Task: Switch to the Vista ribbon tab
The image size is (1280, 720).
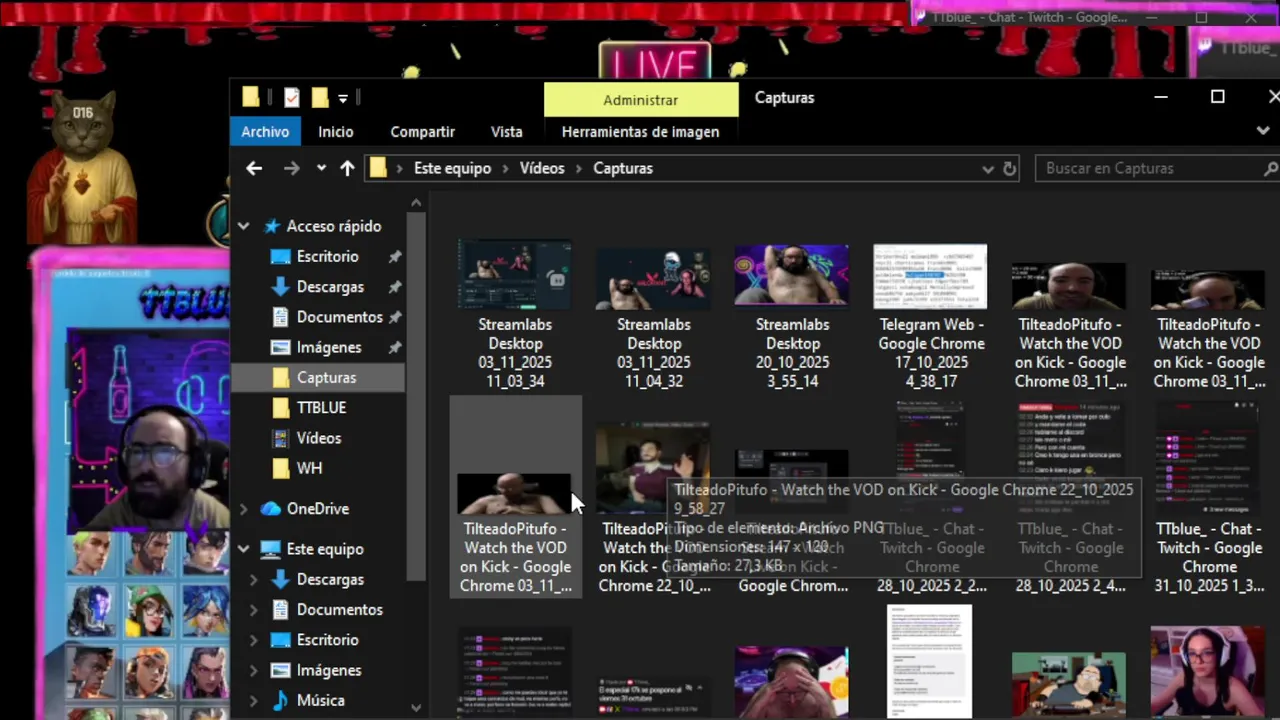Action: pos(506,131)
